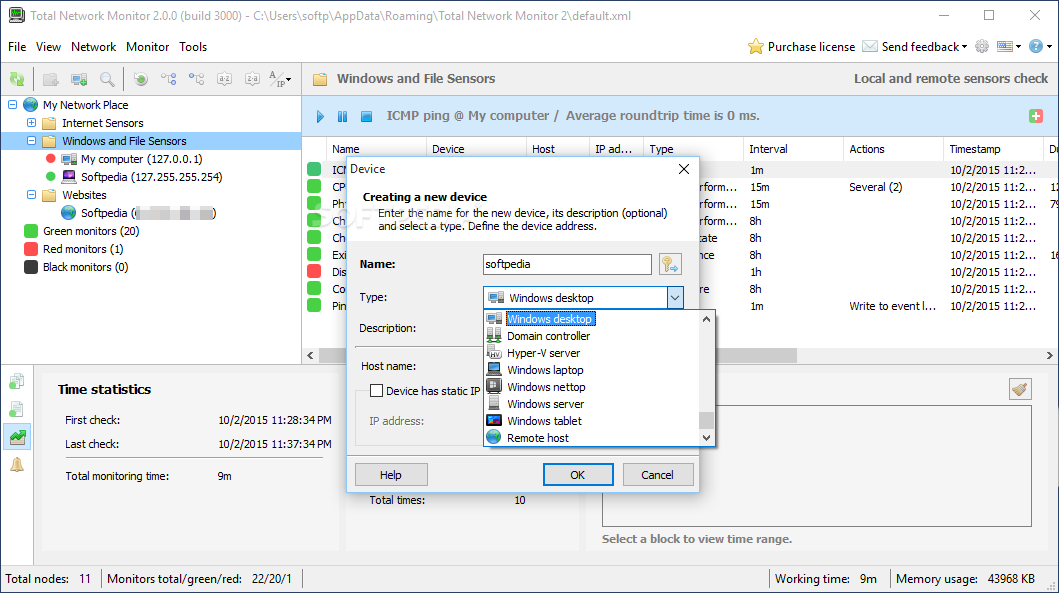Select Green monitors (20) filter

[91, 231]
